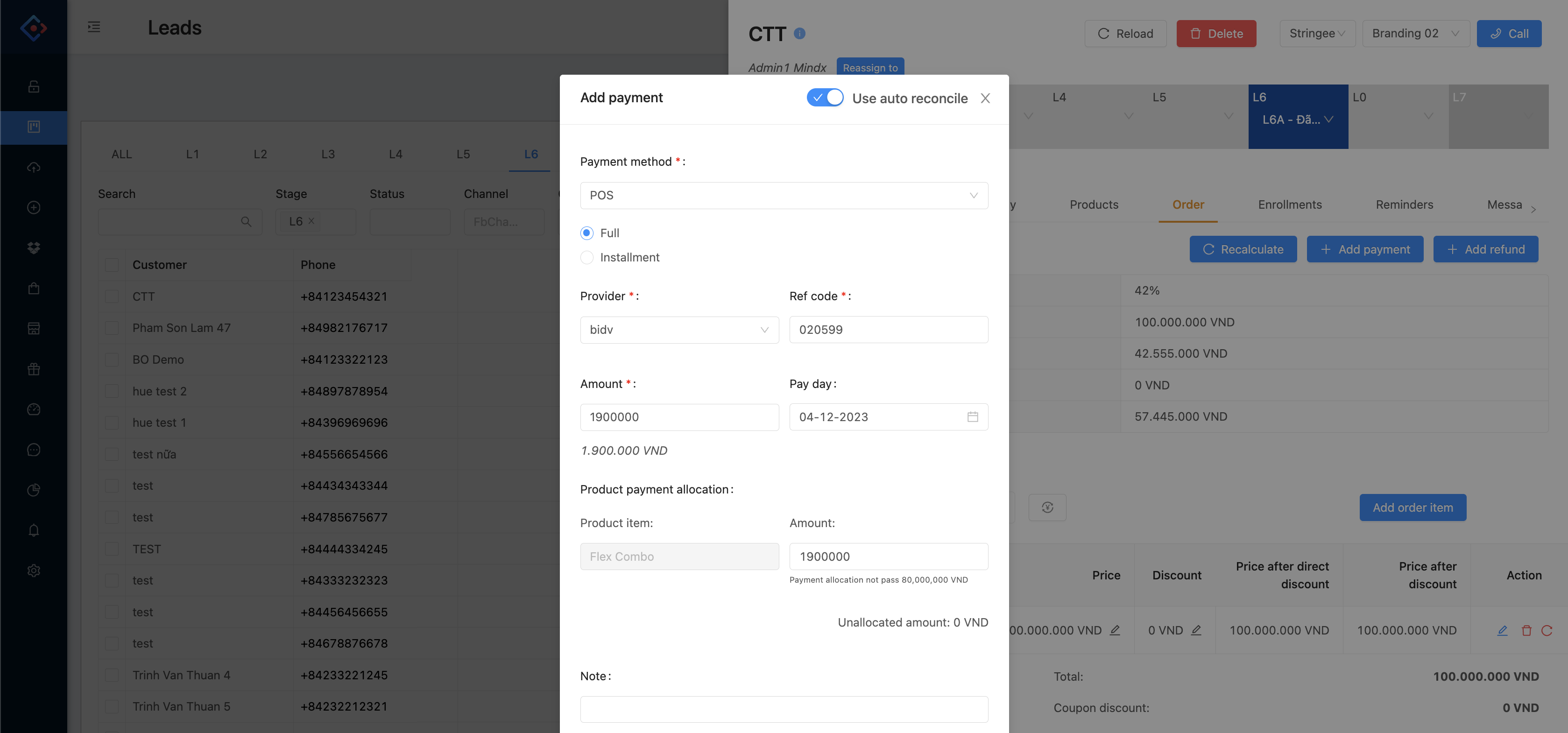Click the Add order item button
This screenshot has width=1568, height=733.
(x=1412, y=508)
